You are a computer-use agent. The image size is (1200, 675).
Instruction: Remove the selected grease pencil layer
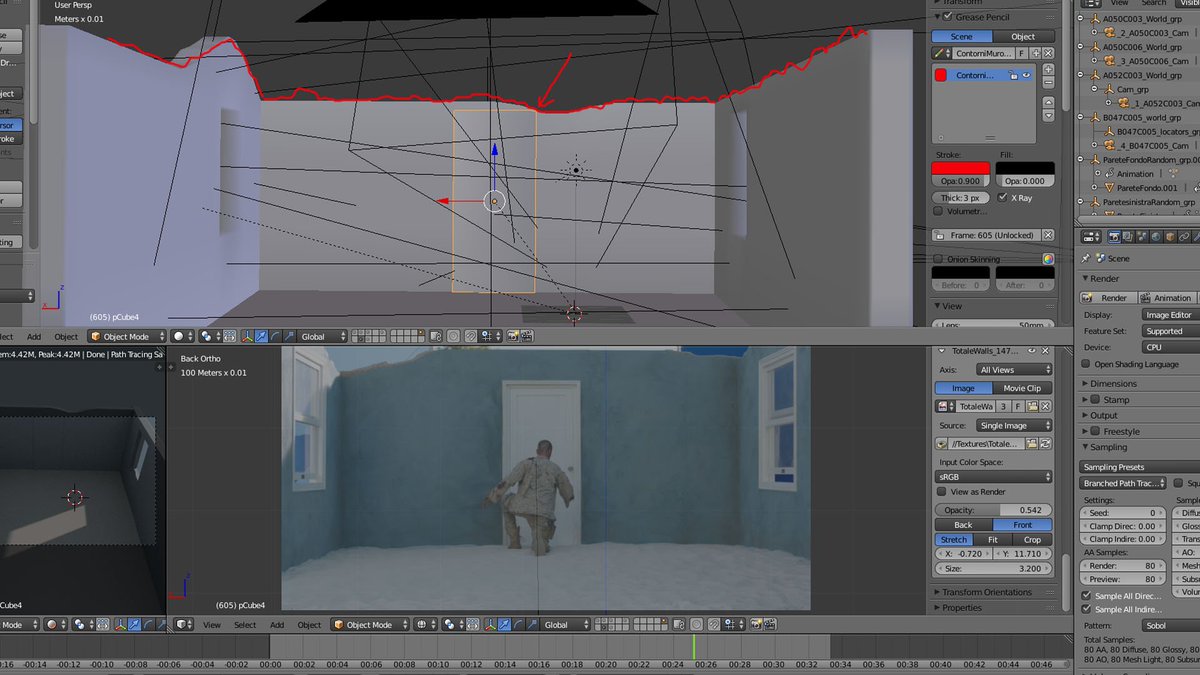[1048, 83]
